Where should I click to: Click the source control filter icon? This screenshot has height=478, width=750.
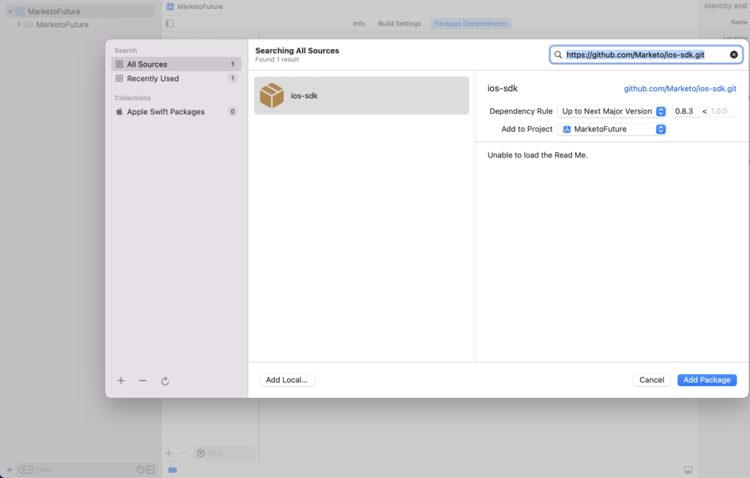point(151,470)
